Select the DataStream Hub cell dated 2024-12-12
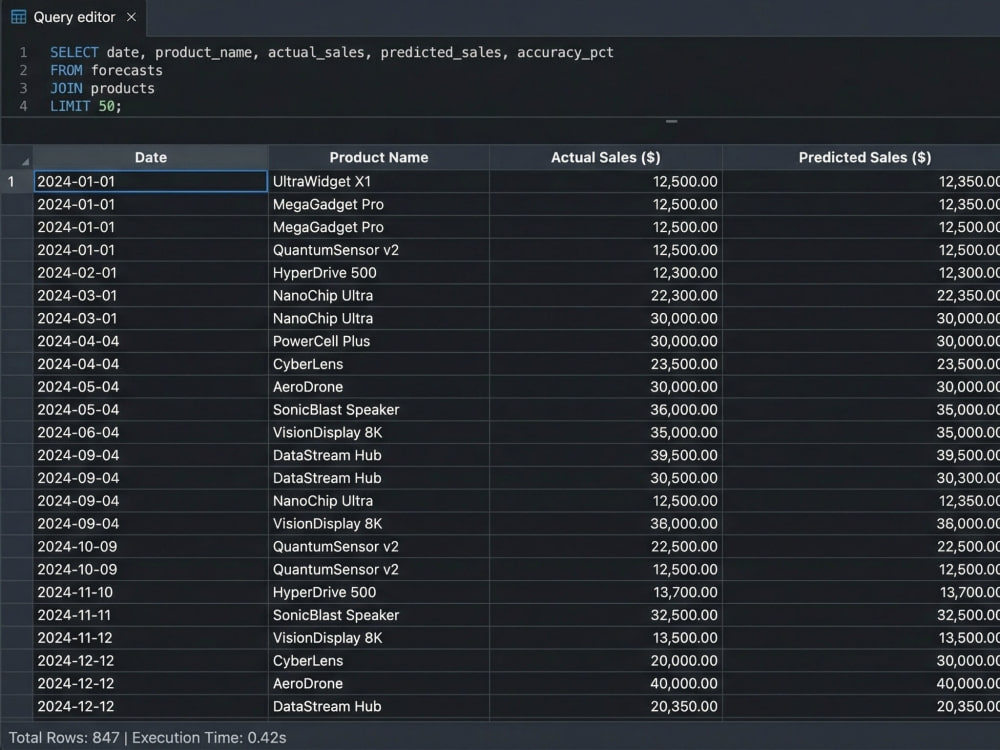This screenshot has height=750, width=1000. 379,707
